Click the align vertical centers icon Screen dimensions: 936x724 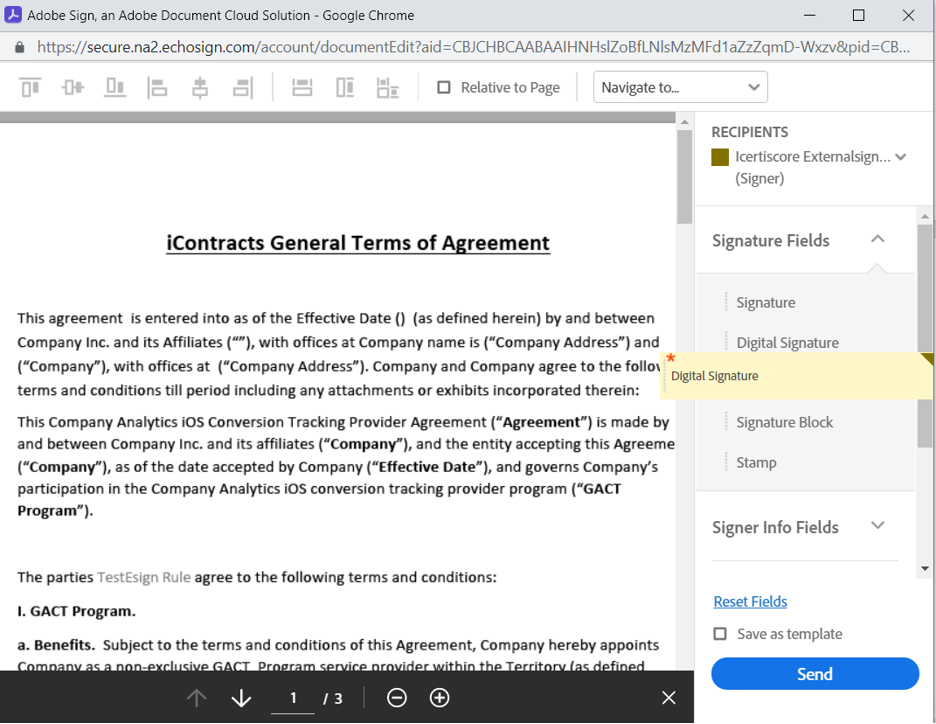point(73,88)
